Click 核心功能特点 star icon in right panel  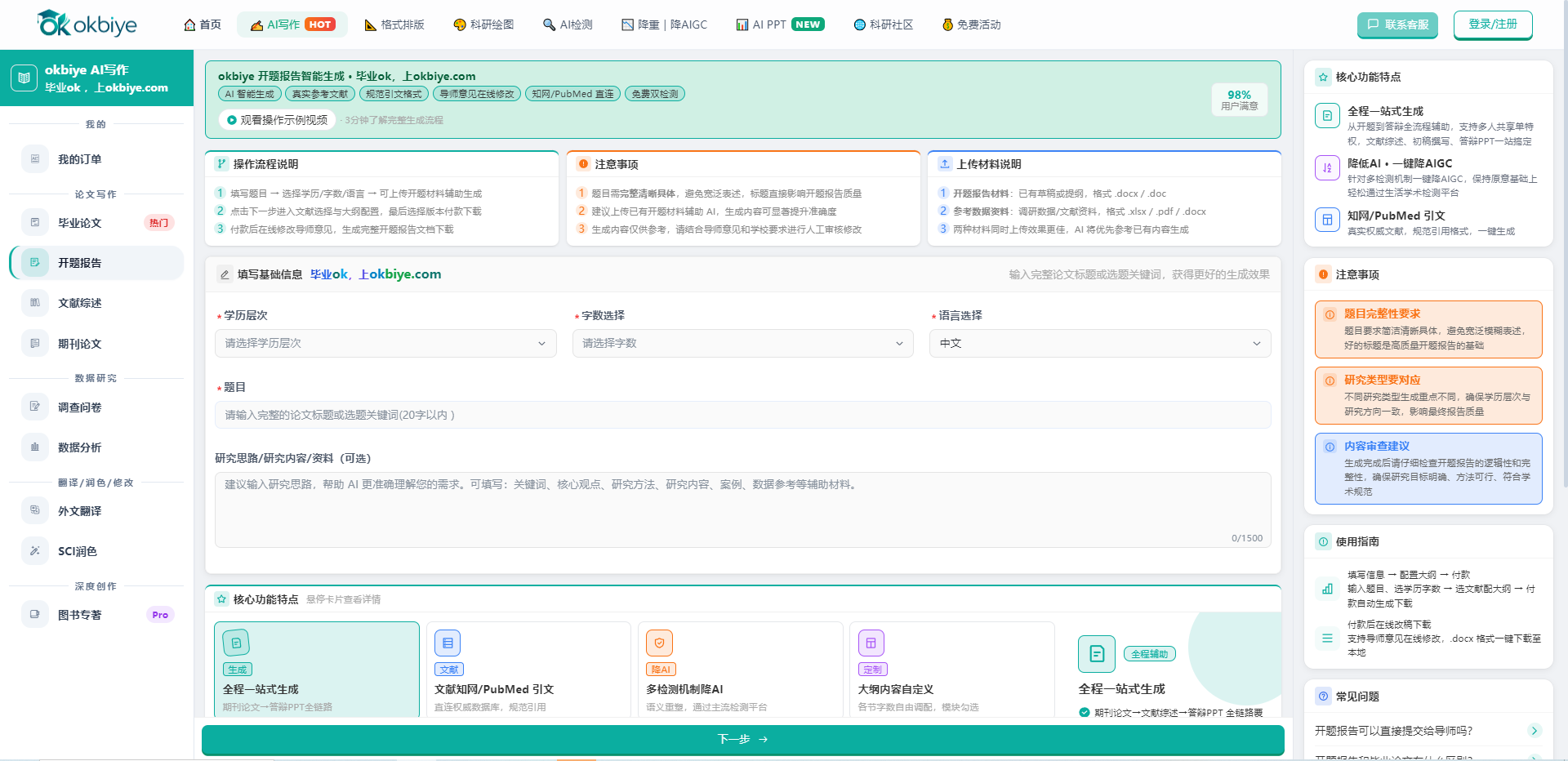click(1323, 77)
